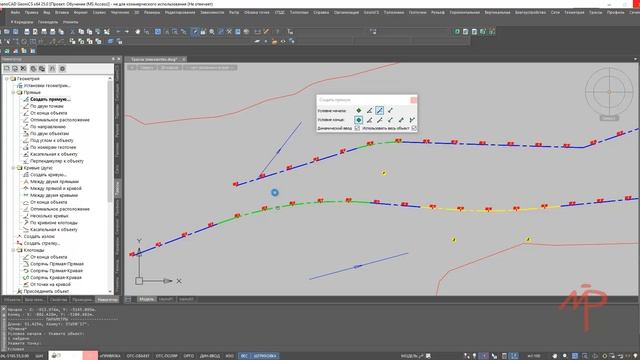Click highlighted tangent icon in start condition row

pyautogui.click(x=380, y=110)
